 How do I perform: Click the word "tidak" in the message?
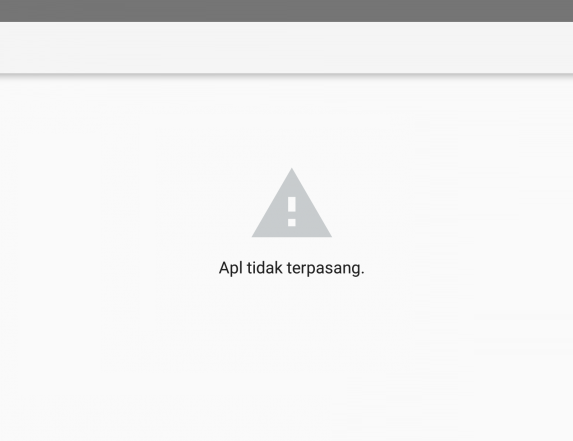265,268
